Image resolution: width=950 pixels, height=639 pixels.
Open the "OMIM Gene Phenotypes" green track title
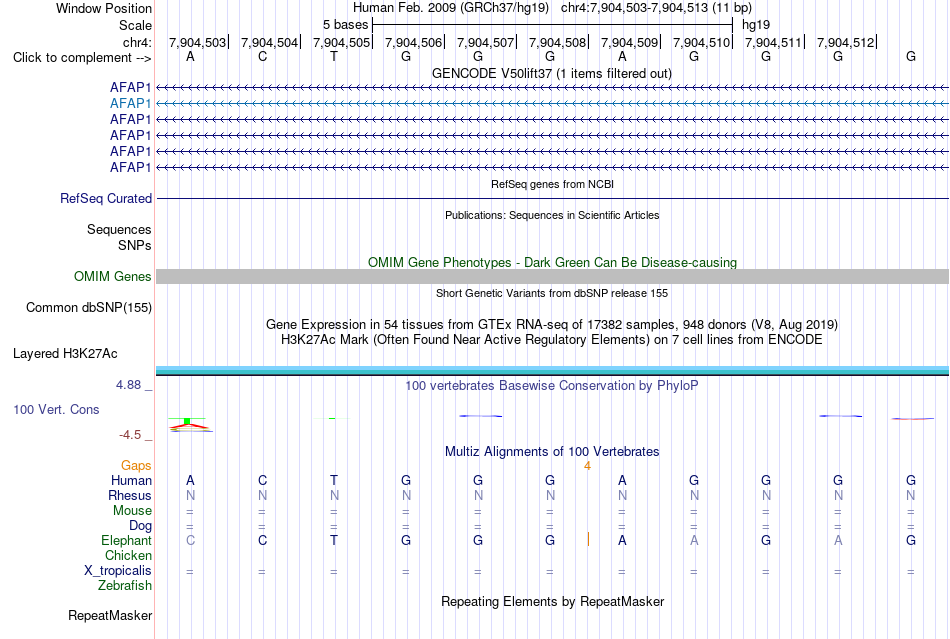coord(552,262)
